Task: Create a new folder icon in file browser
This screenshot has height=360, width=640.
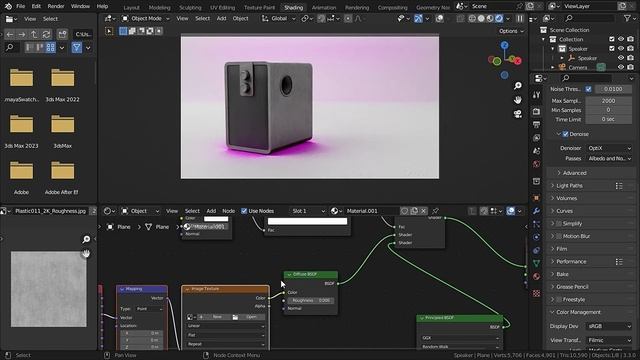Action: (62, 34)
